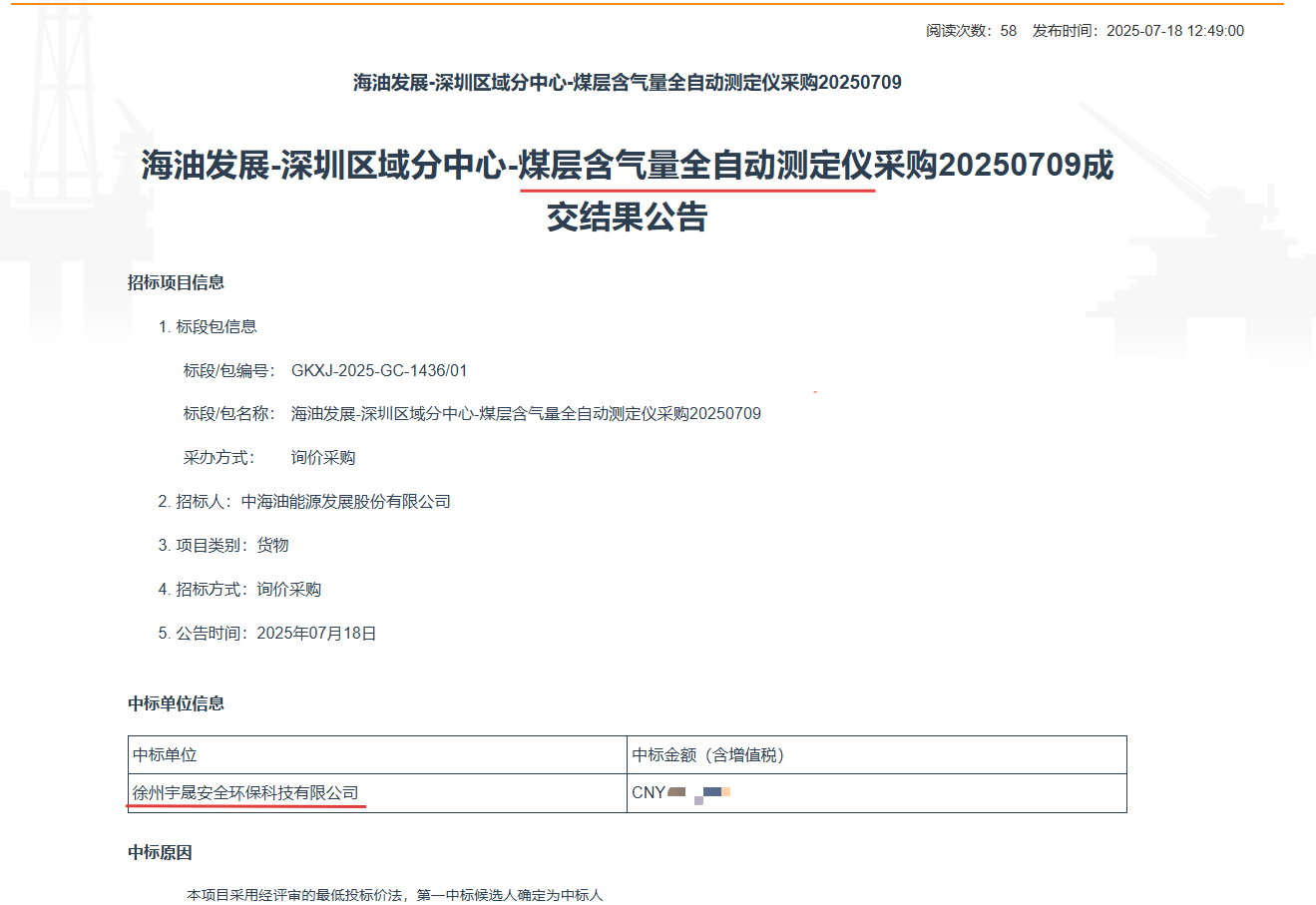
Task: Click the '询价采购' value beside 采办方式
Action: coord(323,457)
